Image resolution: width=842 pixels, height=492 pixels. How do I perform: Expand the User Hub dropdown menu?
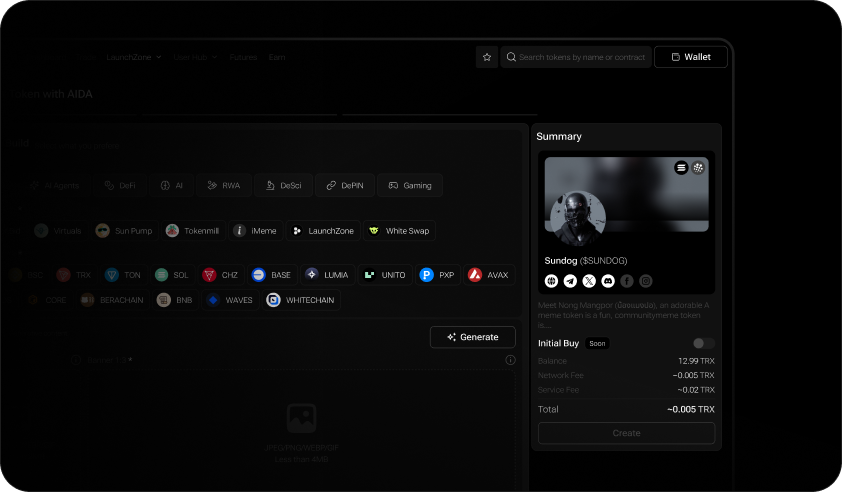[x=195, y=57]
